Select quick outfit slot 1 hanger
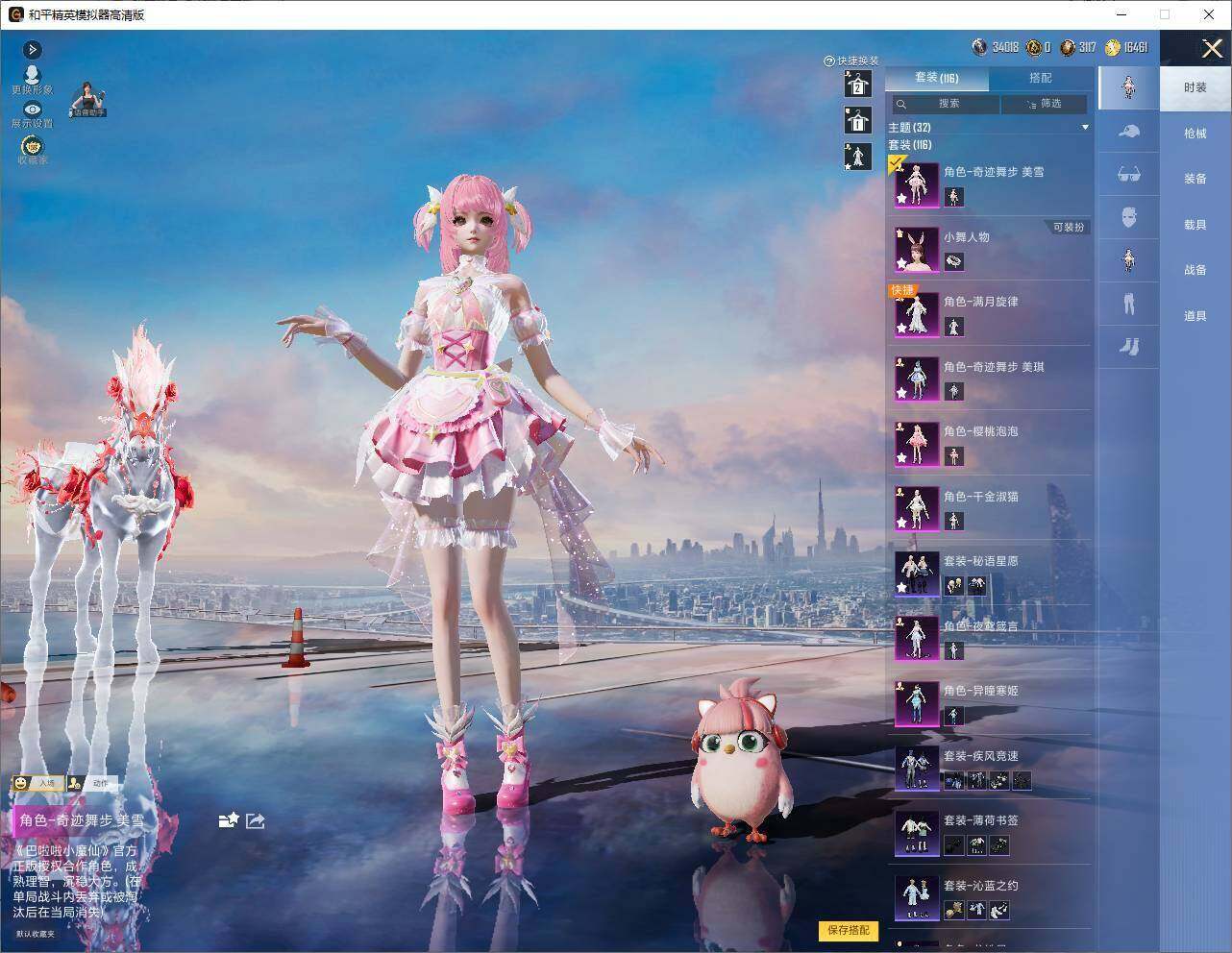The width and height of the screenshot is (1232, 953). pos(857,121)
